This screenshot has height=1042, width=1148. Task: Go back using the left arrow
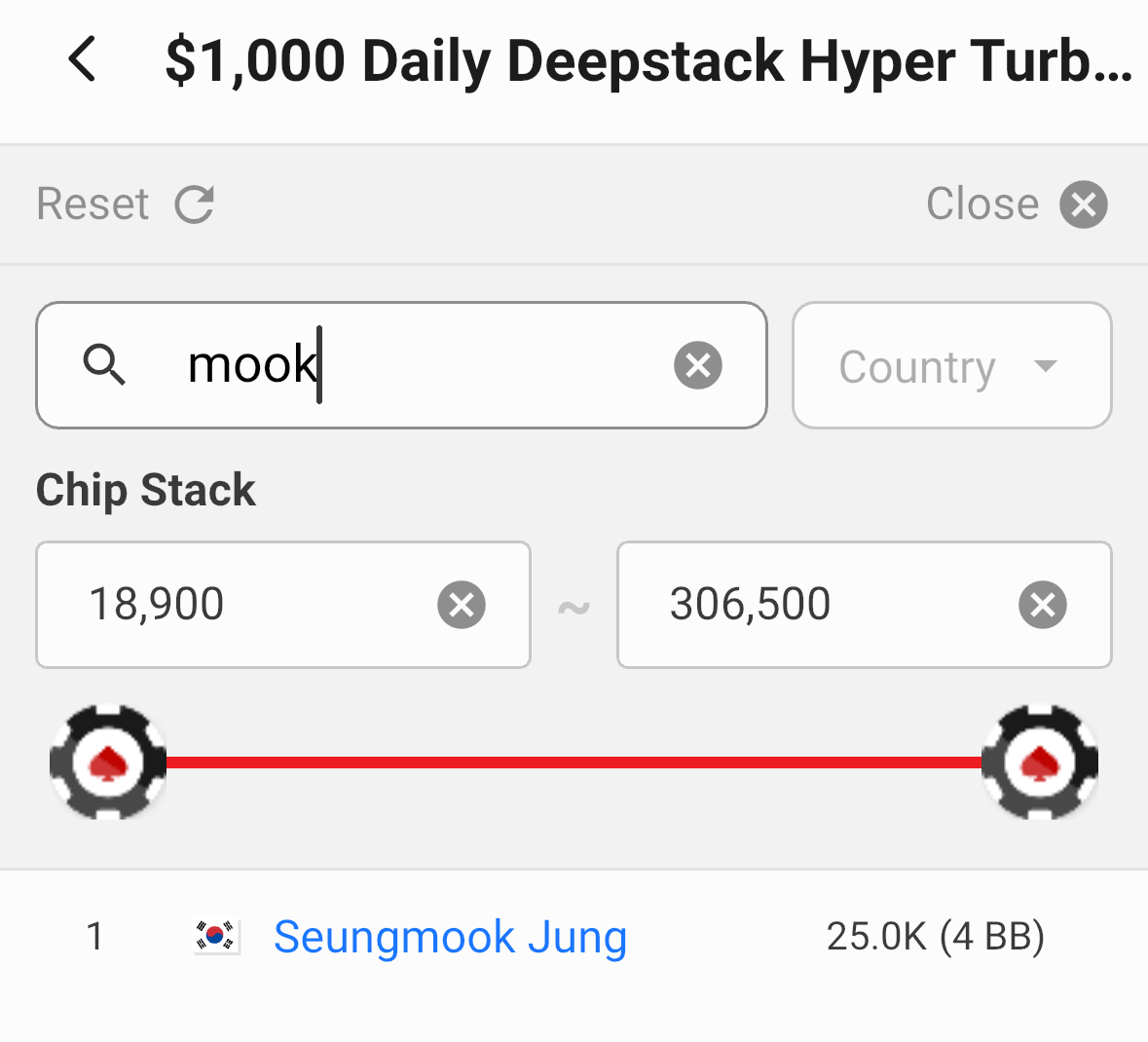tap(84, 59)
